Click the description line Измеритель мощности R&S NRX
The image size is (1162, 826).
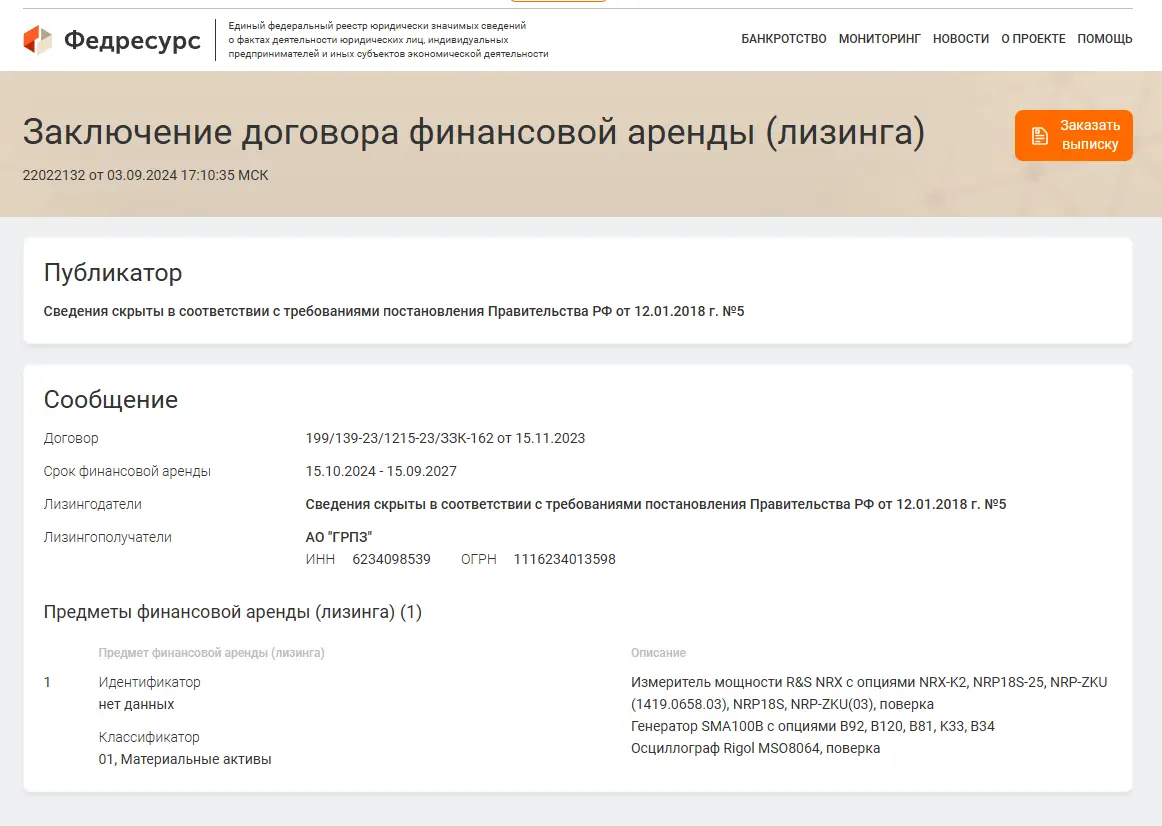(869, 693)
